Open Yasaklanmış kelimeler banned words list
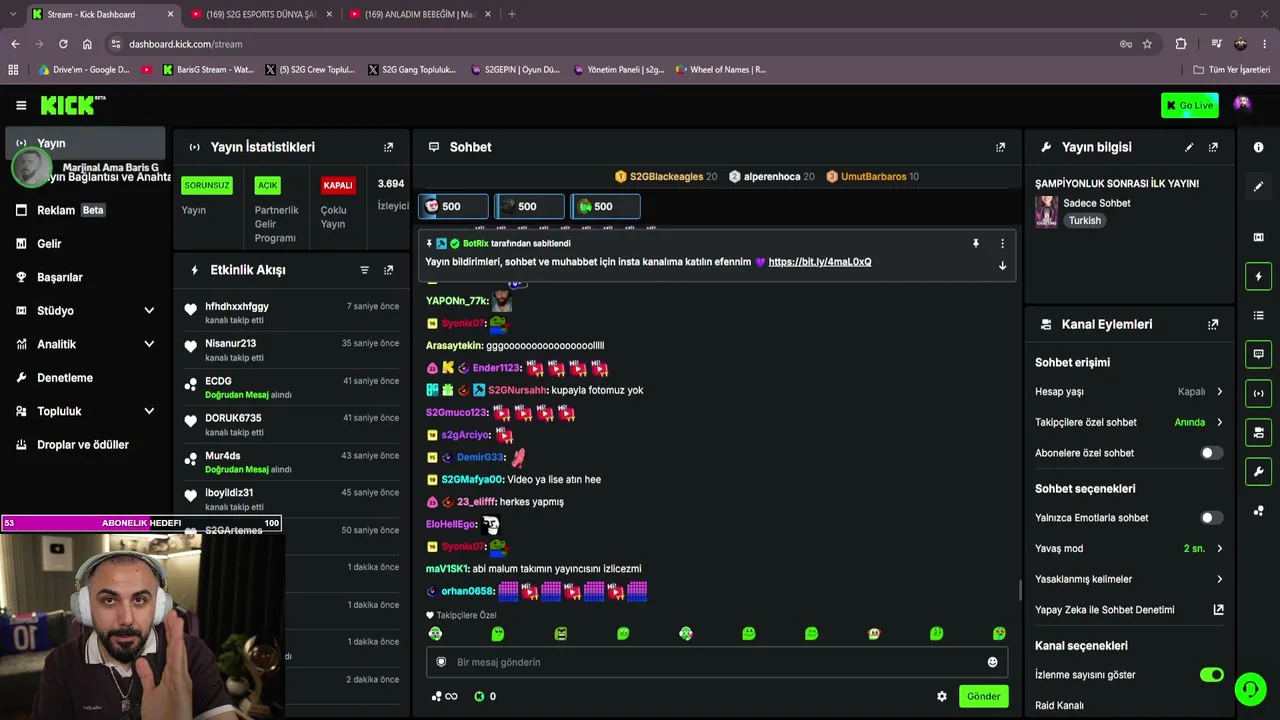Viewport: 1280px width, 720px height. pyautogui.click(x=1129, y=579)
